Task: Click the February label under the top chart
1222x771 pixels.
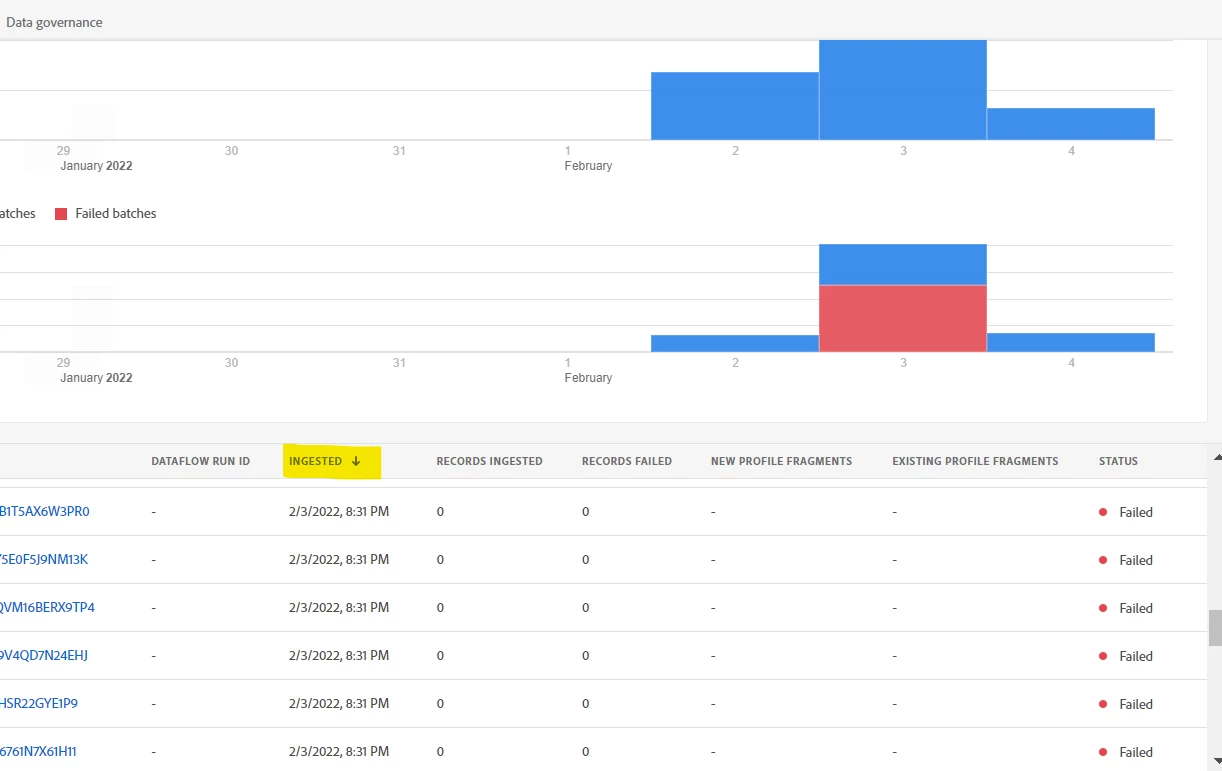Action: pyautogui.click(x=588, y=166)
